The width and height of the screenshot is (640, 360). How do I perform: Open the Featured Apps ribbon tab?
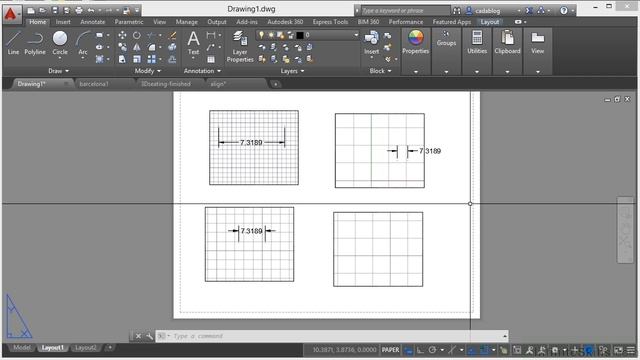[451, 22]
